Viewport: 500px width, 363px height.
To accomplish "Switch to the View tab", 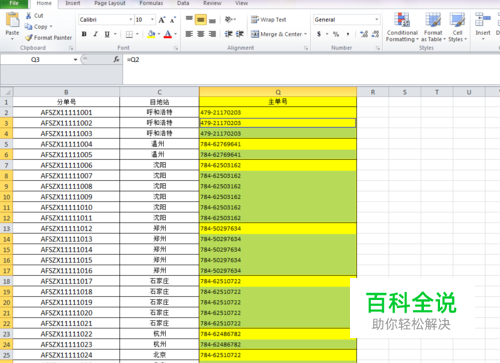I will (x=241, y=3).
